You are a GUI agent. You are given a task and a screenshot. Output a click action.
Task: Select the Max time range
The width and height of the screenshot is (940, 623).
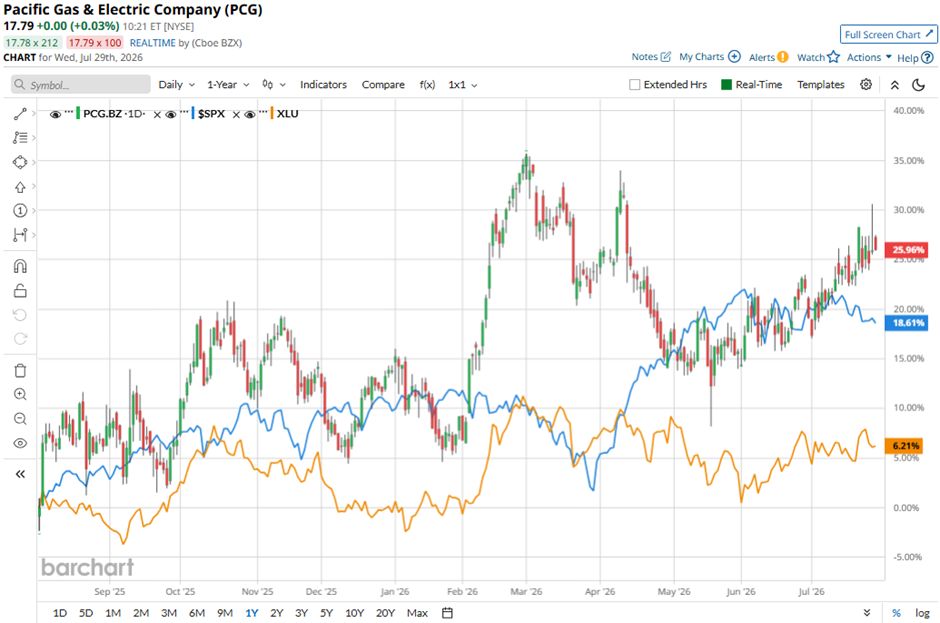click(417, 613)
